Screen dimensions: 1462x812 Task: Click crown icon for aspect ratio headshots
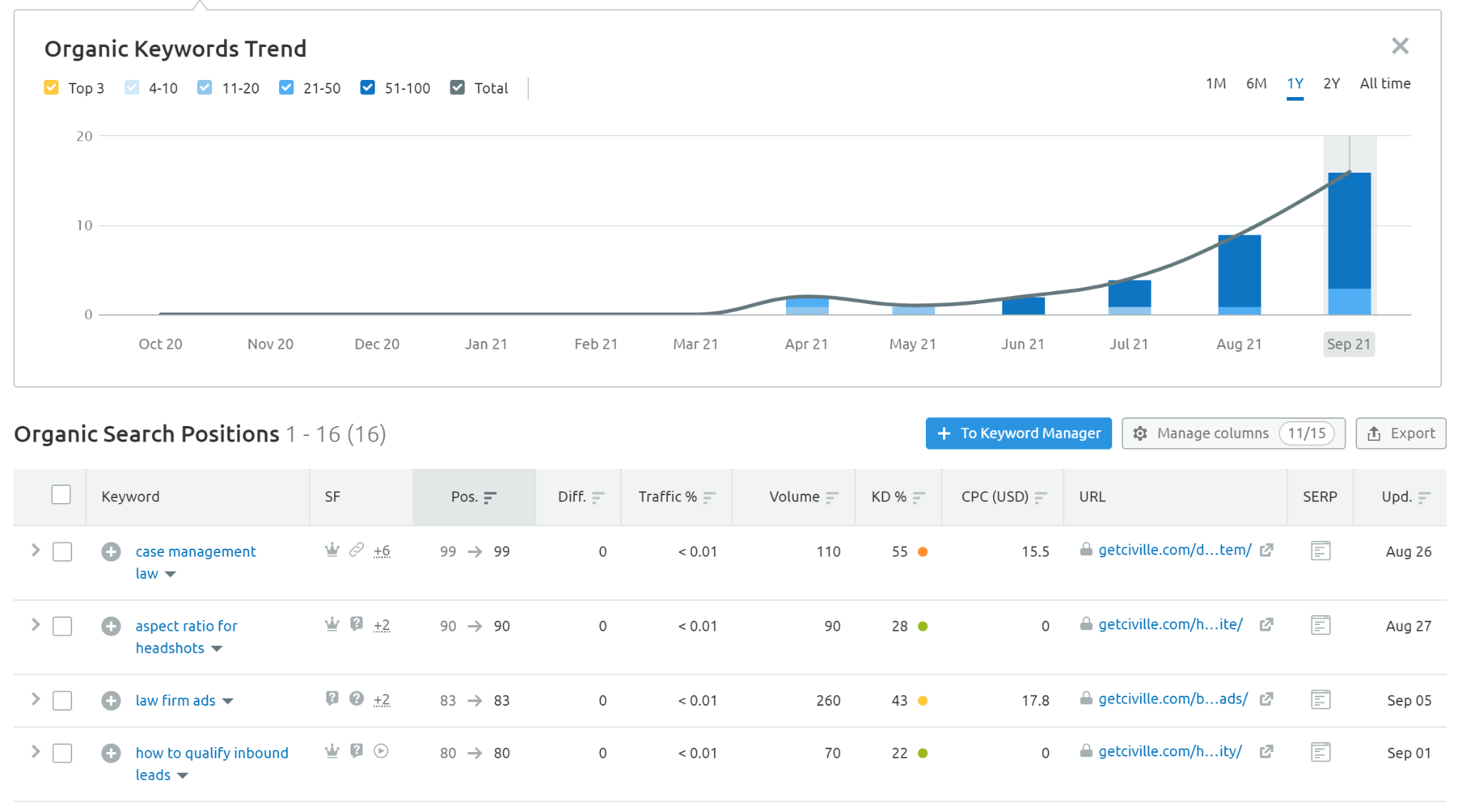click(x=332, y=624)
